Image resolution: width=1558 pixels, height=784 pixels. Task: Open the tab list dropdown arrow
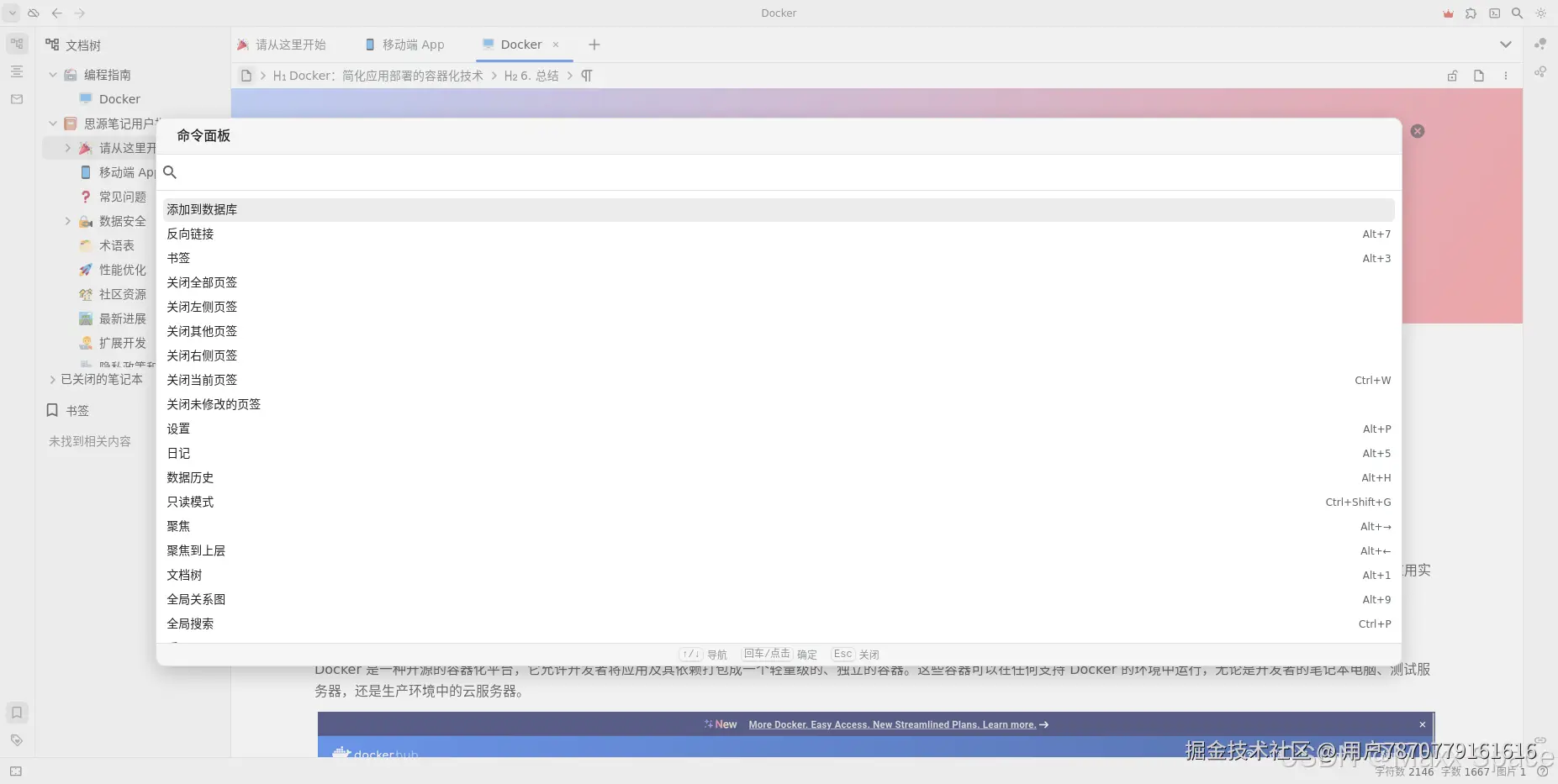pyautogui.click(x=1506, y=45)
